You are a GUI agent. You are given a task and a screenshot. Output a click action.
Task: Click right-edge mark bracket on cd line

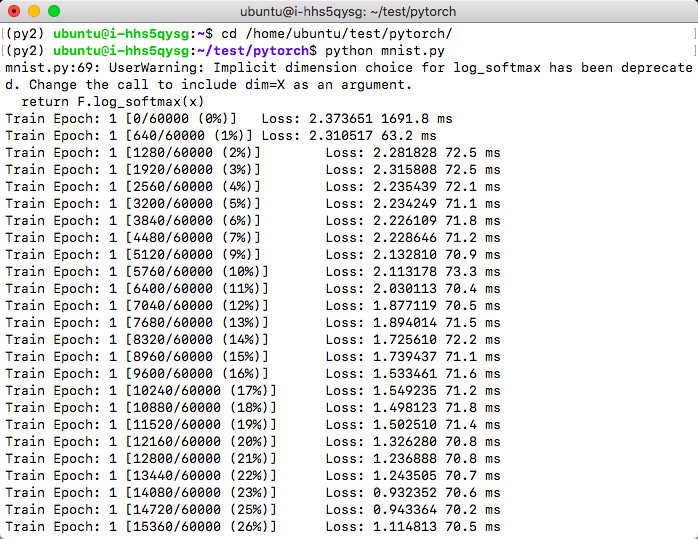693,34
